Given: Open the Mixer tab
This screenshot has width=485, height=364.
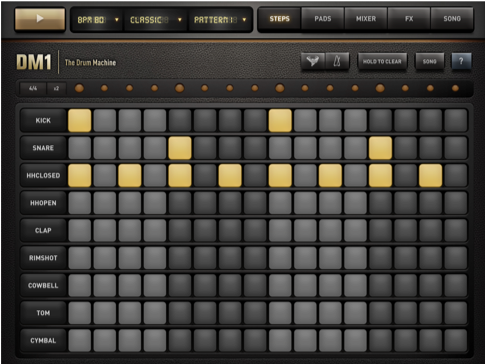Looking at the screenshot, I should pyautogui.click(x=366, y=19).
